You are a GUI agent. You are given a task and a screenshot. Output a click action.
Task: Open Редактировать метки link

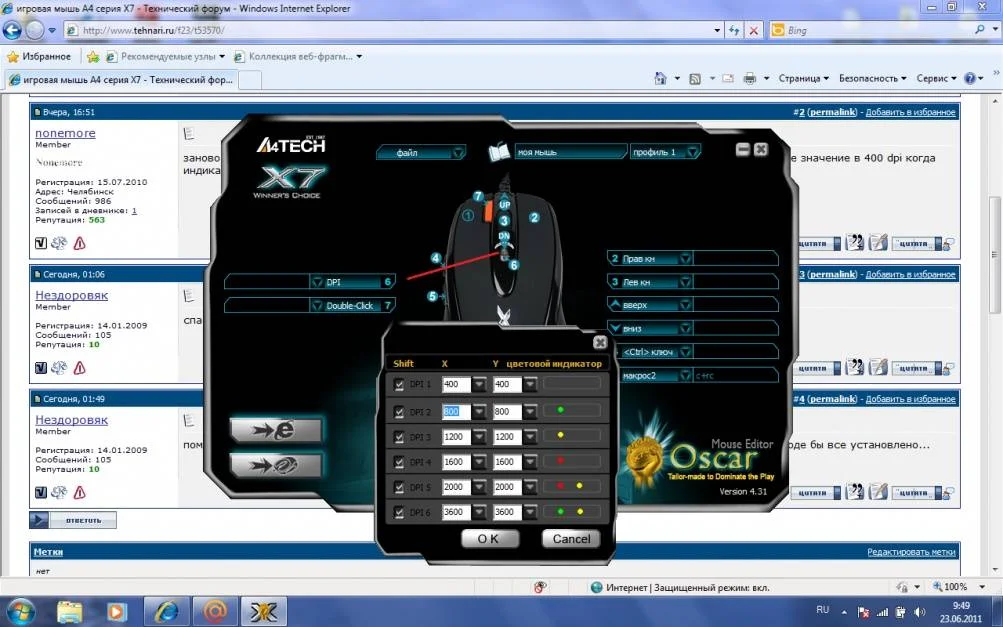[911, 552]
